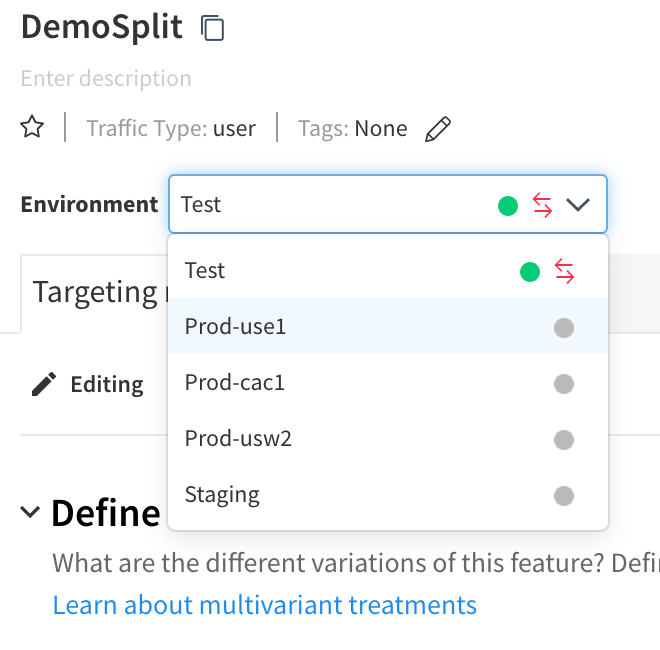660x650 pixels.
Task: Select the Staging environment option
Action: coord(222,495)
